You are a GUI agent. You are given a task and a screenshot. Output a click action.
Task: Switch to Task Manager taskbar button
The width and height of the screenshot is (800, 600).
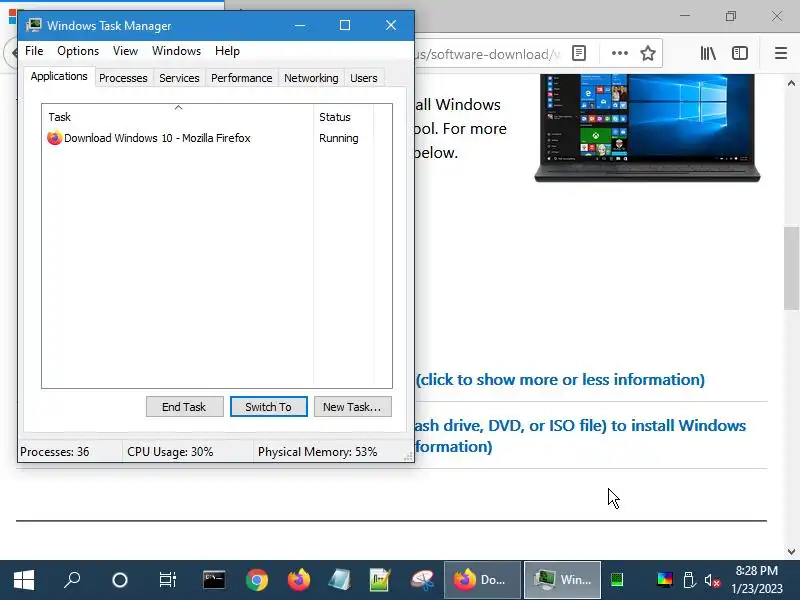[x=562, y=580]
